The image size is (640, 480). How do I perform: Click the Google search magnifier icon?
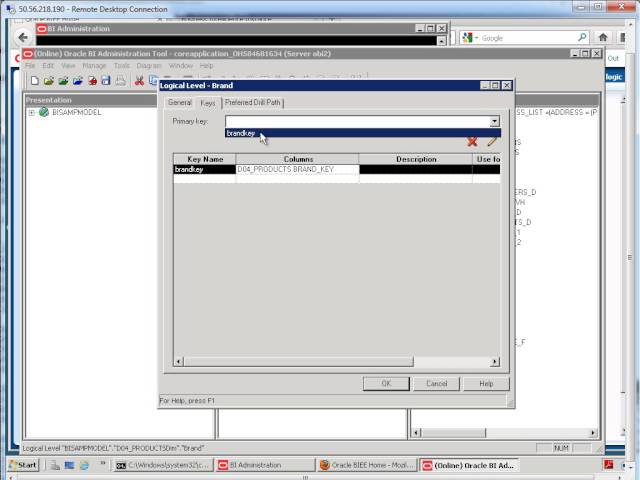[582, 38]
